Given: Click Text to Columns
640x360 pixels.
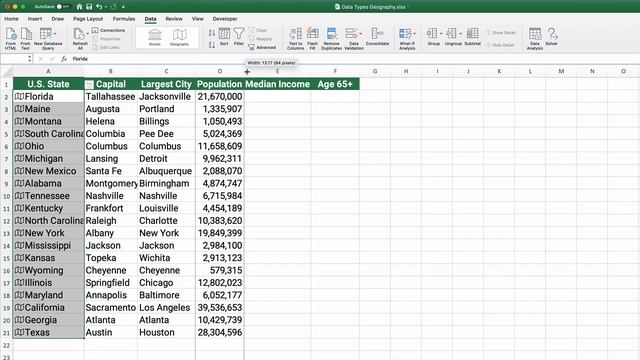Looking at the screenshot, I should pos(295,38).
